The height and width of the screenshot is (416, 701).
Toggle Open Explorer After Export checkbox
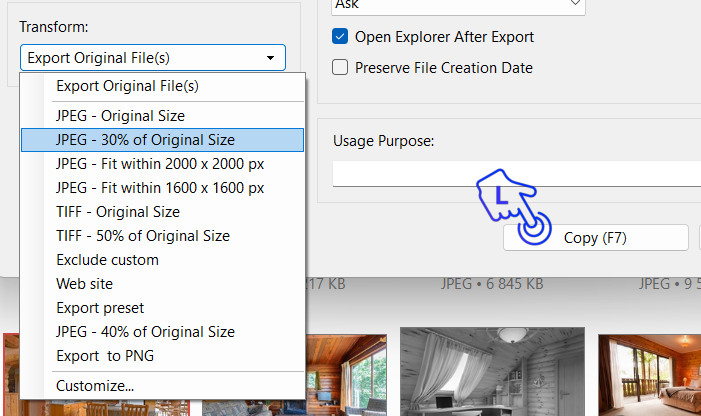click(x=340, y=37)
